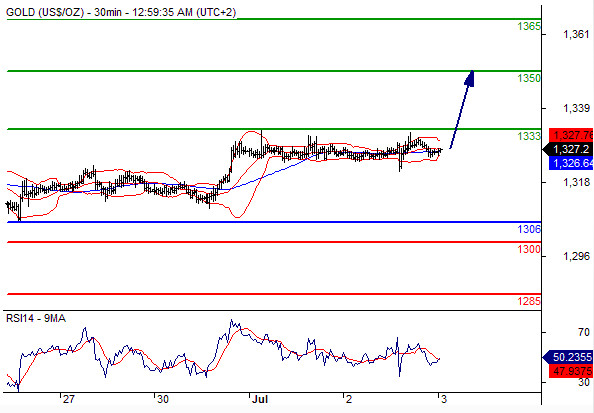Select the 1365 resistance level label

coord(529,26)
